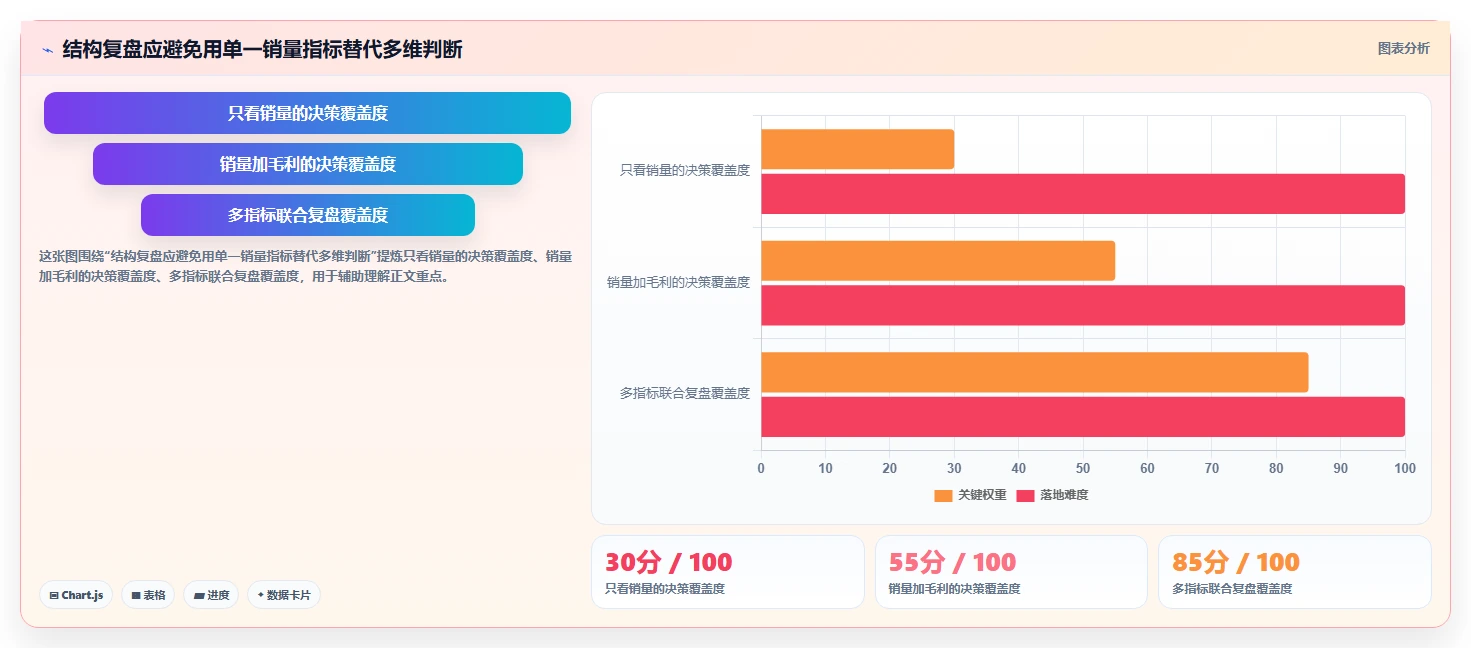Click the chart axis label 多指标联合复盘覆盖度
The width and height of the screenshot is (1471, 648).
coord(685,394)
